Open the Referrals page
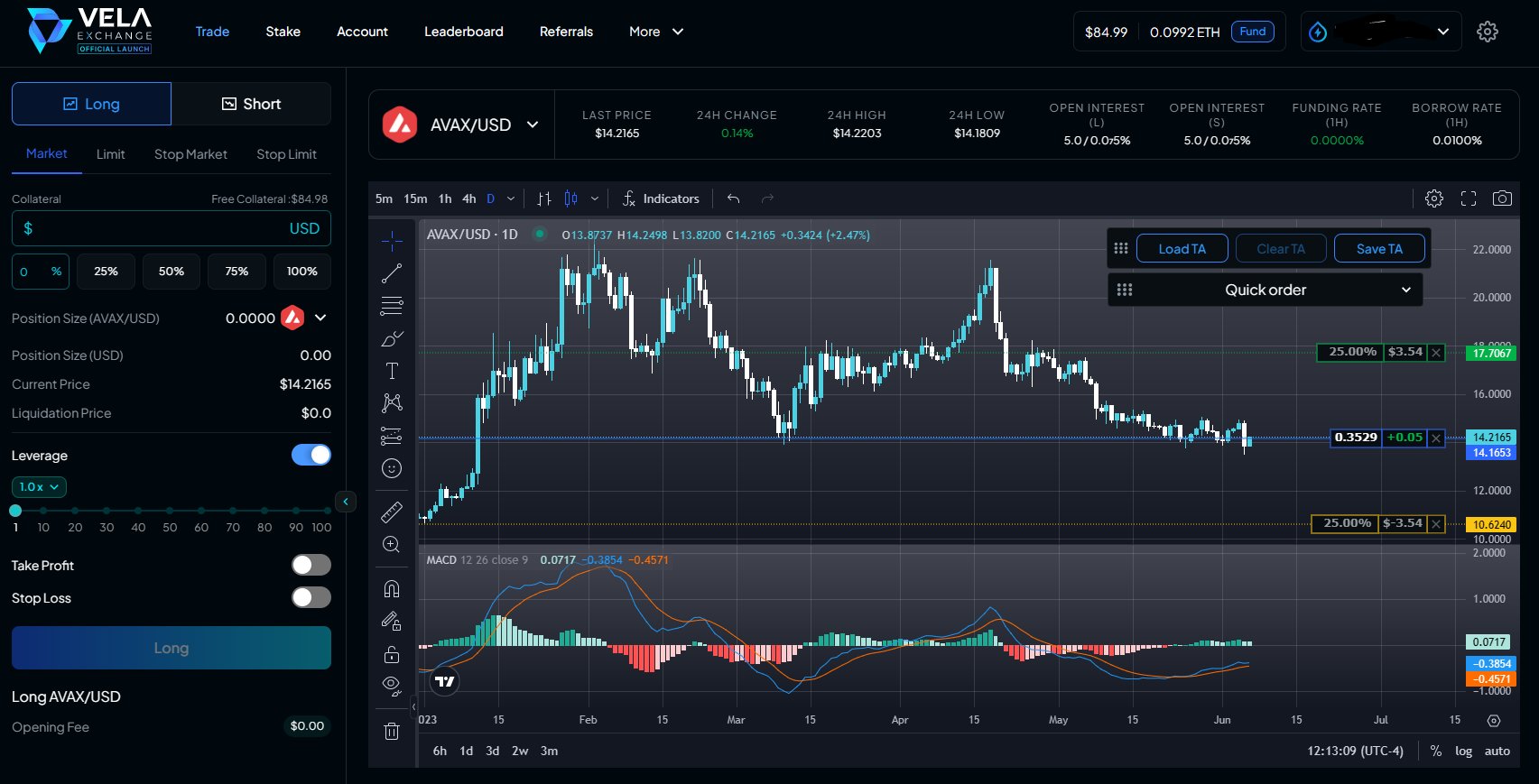The height and width of the screenshot is (784, 1539). point(566,32)
